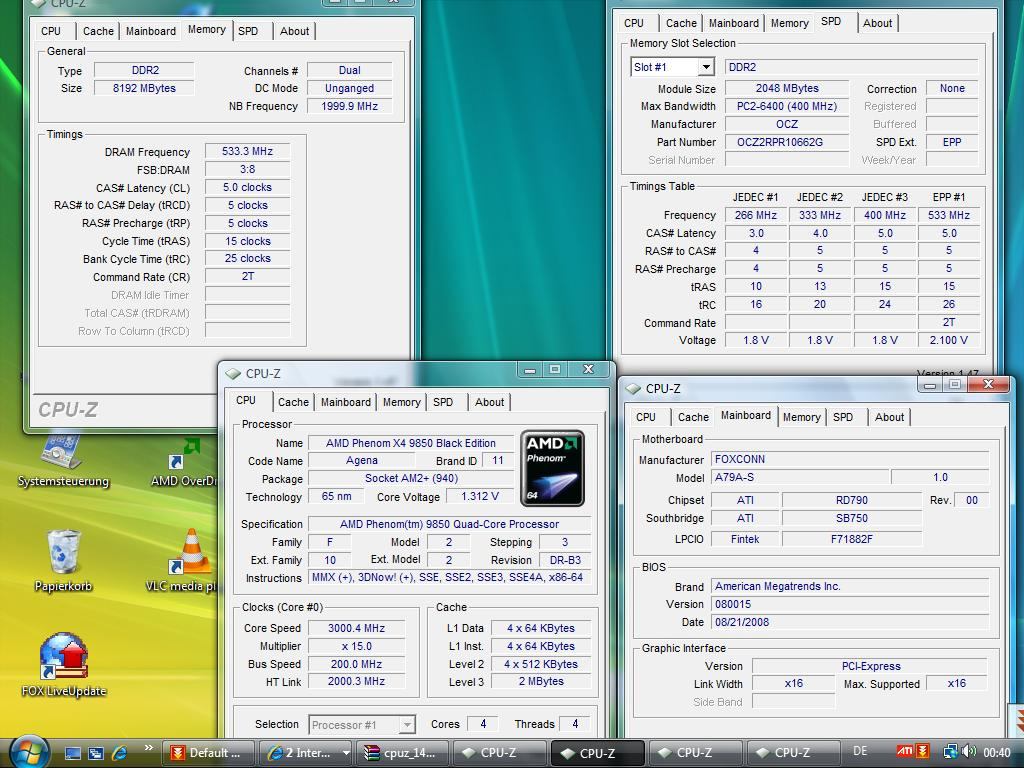1024x768 pixels.
Task: Switch to SPD tab in processor window
Action: click(443, 402)
